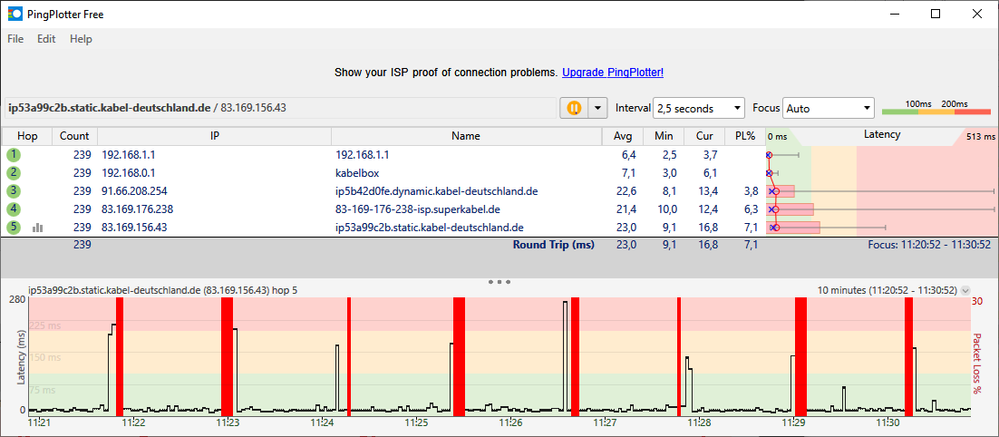999x437 pixels.
Task: Click the hop 5 timeline graph title
Action: tap(163, 290)
